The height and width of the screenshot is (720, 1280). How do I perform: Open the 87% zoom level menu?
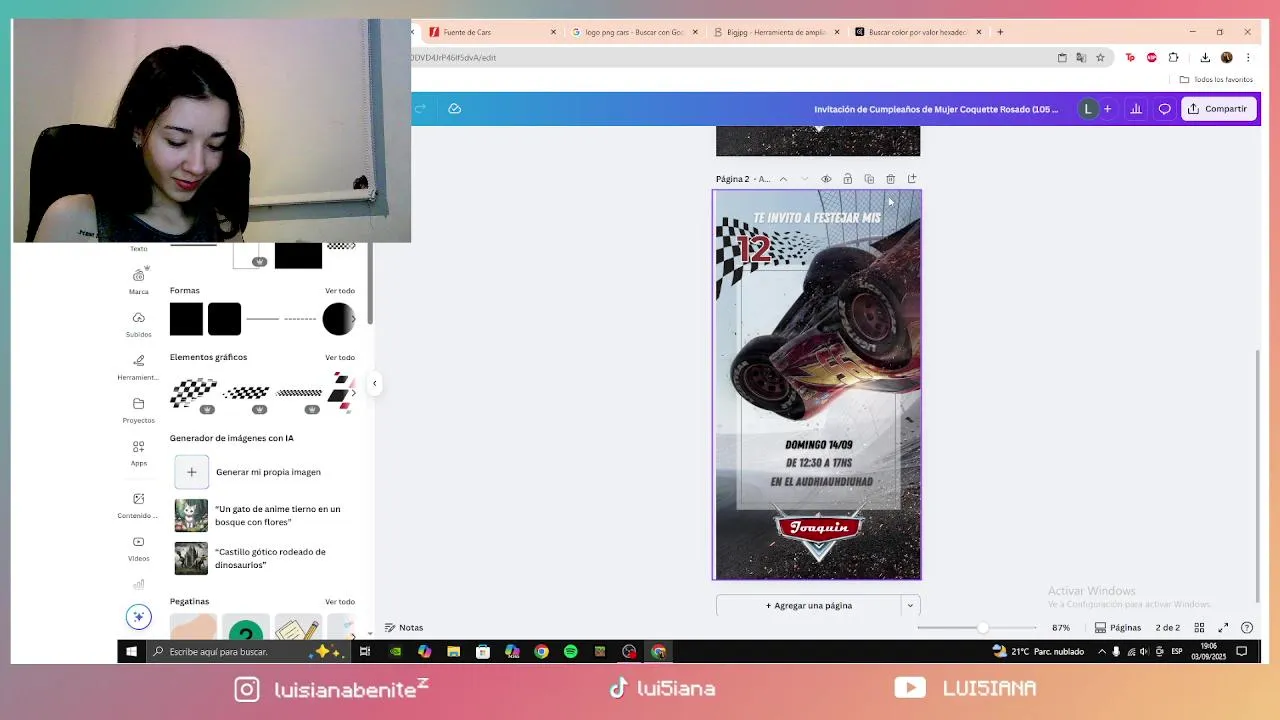(1061, 628)
